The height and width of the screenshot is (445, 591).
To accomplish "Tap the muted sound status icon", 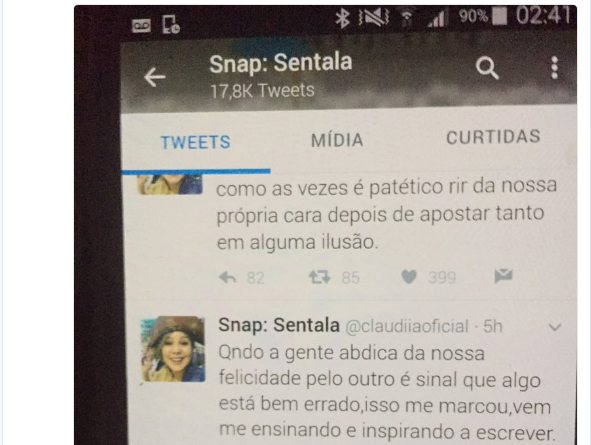I will 374,17.
